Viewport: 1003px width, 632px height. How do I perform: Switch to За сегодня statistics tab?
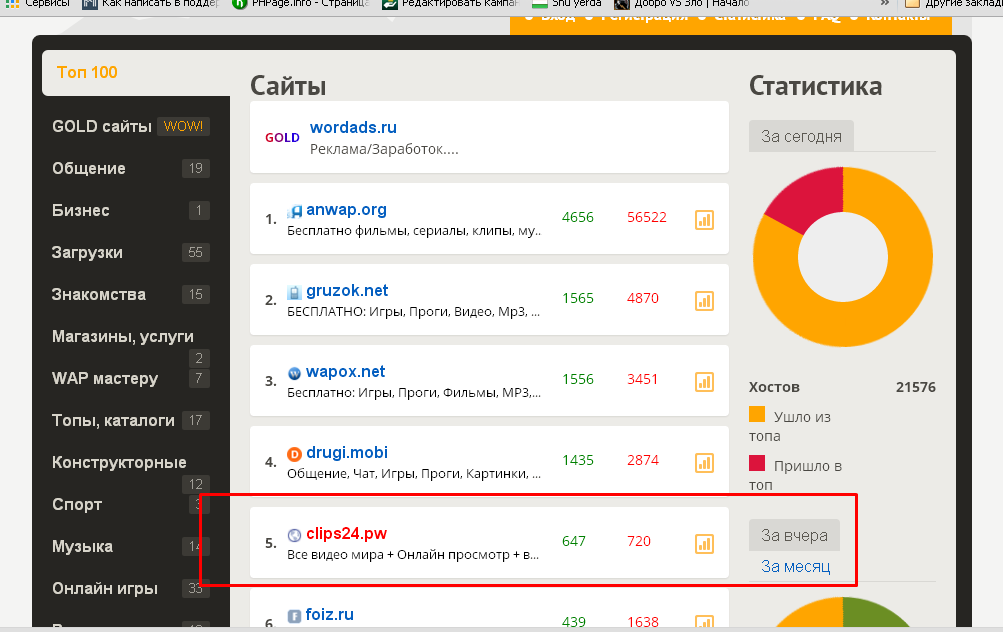click(x=801, y=136)
